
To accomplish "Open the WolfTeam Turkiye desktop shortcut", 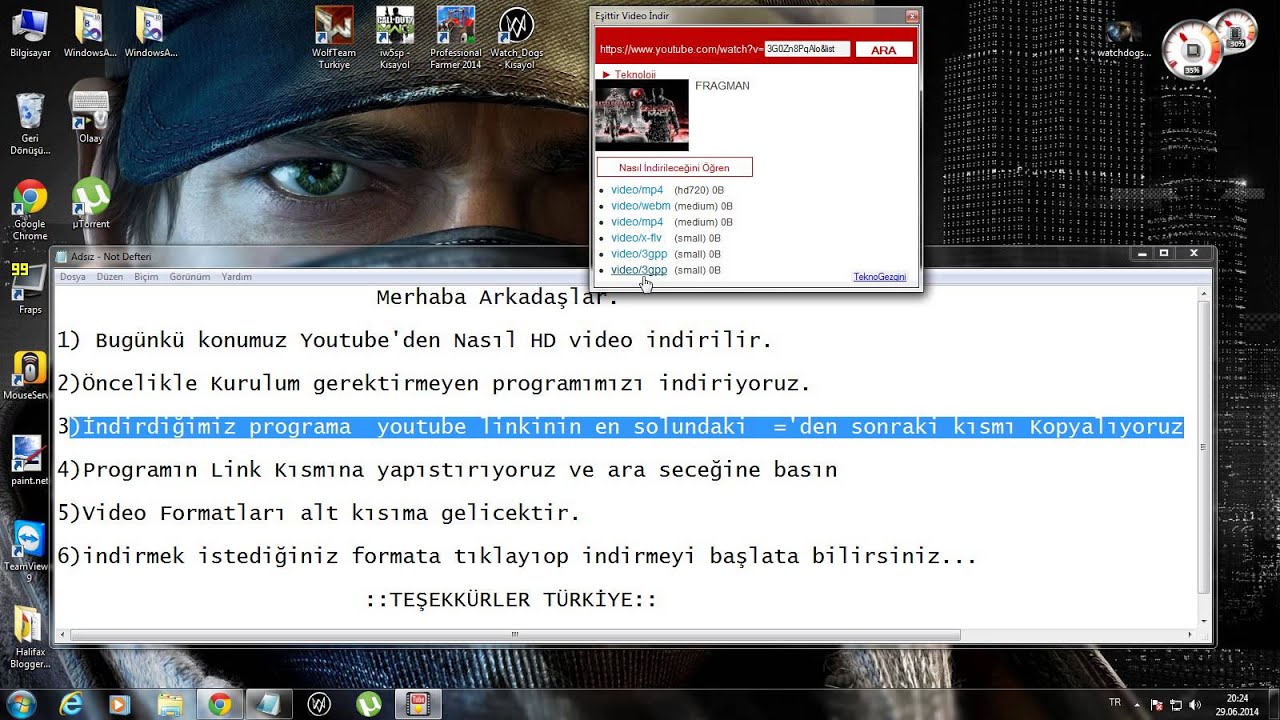I will [x=334, y=38].
